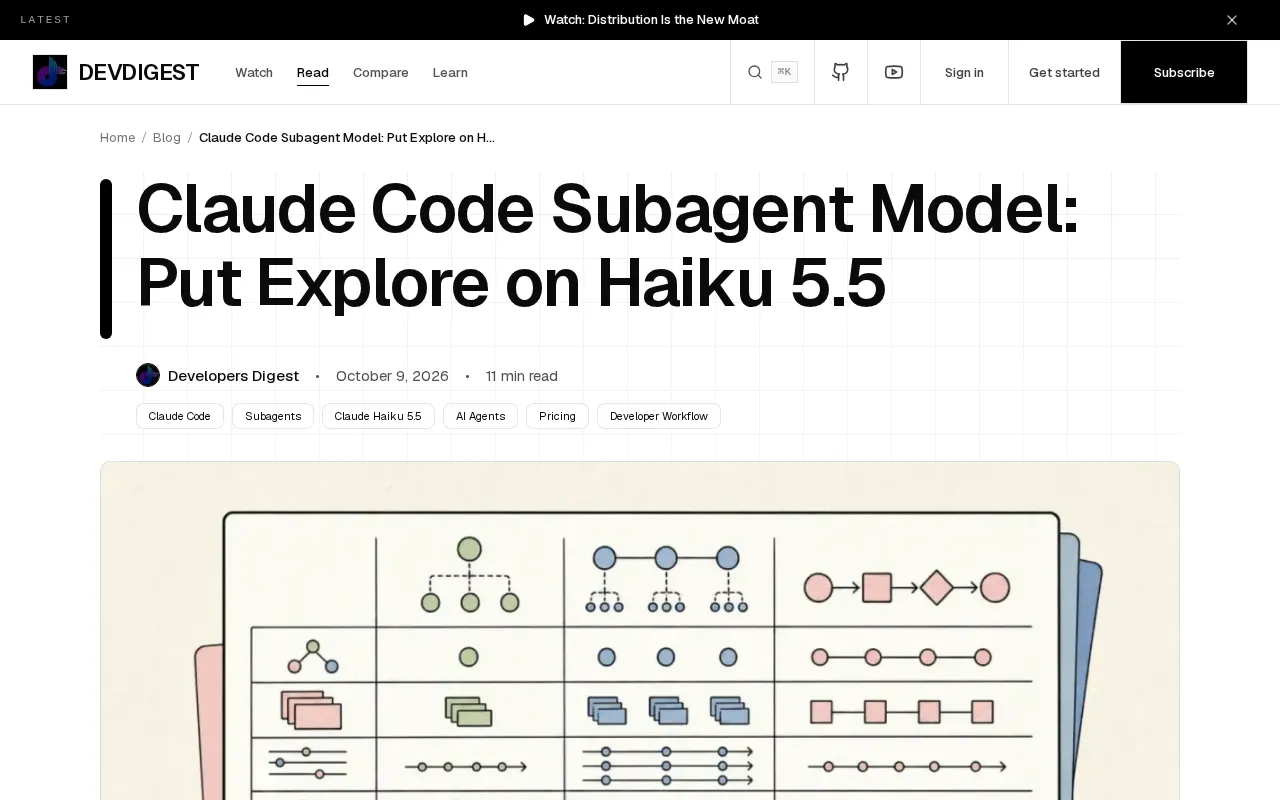
Task: Open the Watch nav menu
Action: click(x=254, y=72)
